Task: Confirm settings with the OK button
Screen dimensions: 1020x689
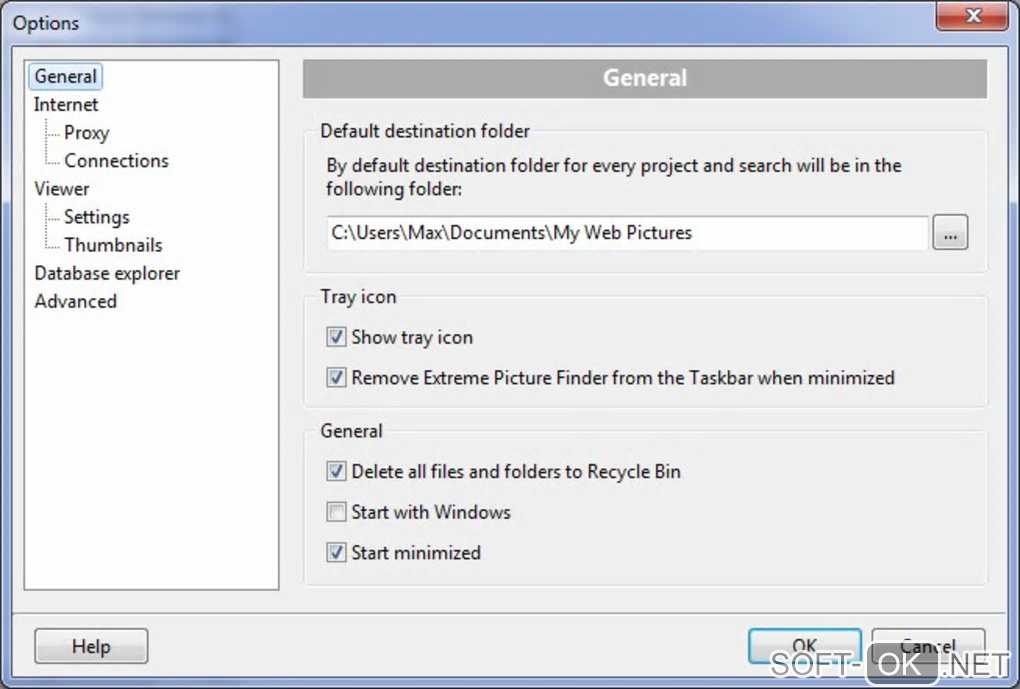Action: (x=805, y=644)
